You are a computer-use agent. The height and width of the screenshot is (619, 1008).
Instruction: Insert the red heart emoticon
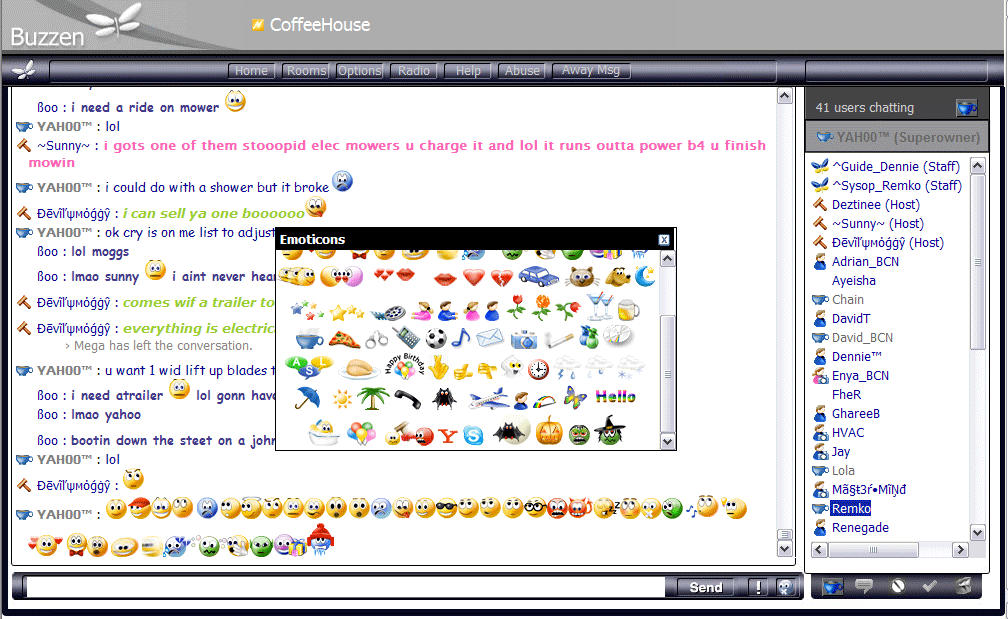(474, 277)
